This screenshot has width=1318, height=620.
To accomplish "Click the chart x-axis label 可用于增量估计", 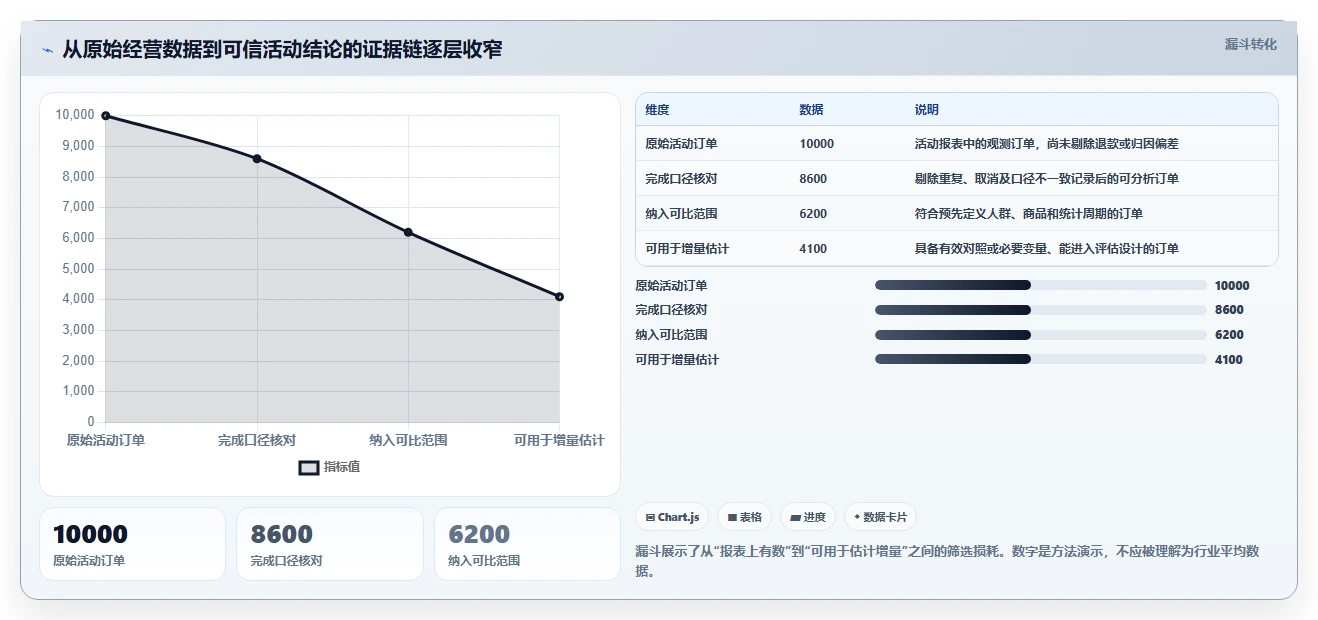I will coord(559,440).
